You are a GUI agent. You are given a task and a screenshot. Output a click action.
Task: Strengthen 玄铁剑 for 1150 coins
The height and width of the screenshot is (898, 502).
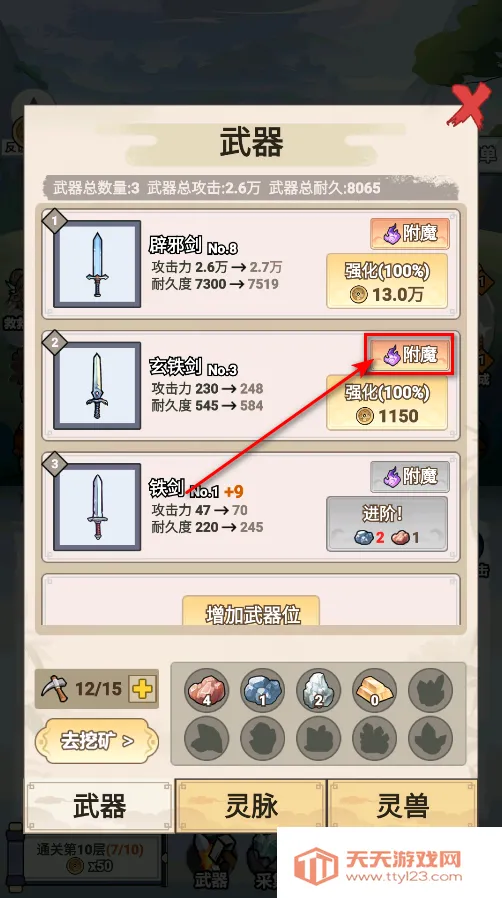387,403
